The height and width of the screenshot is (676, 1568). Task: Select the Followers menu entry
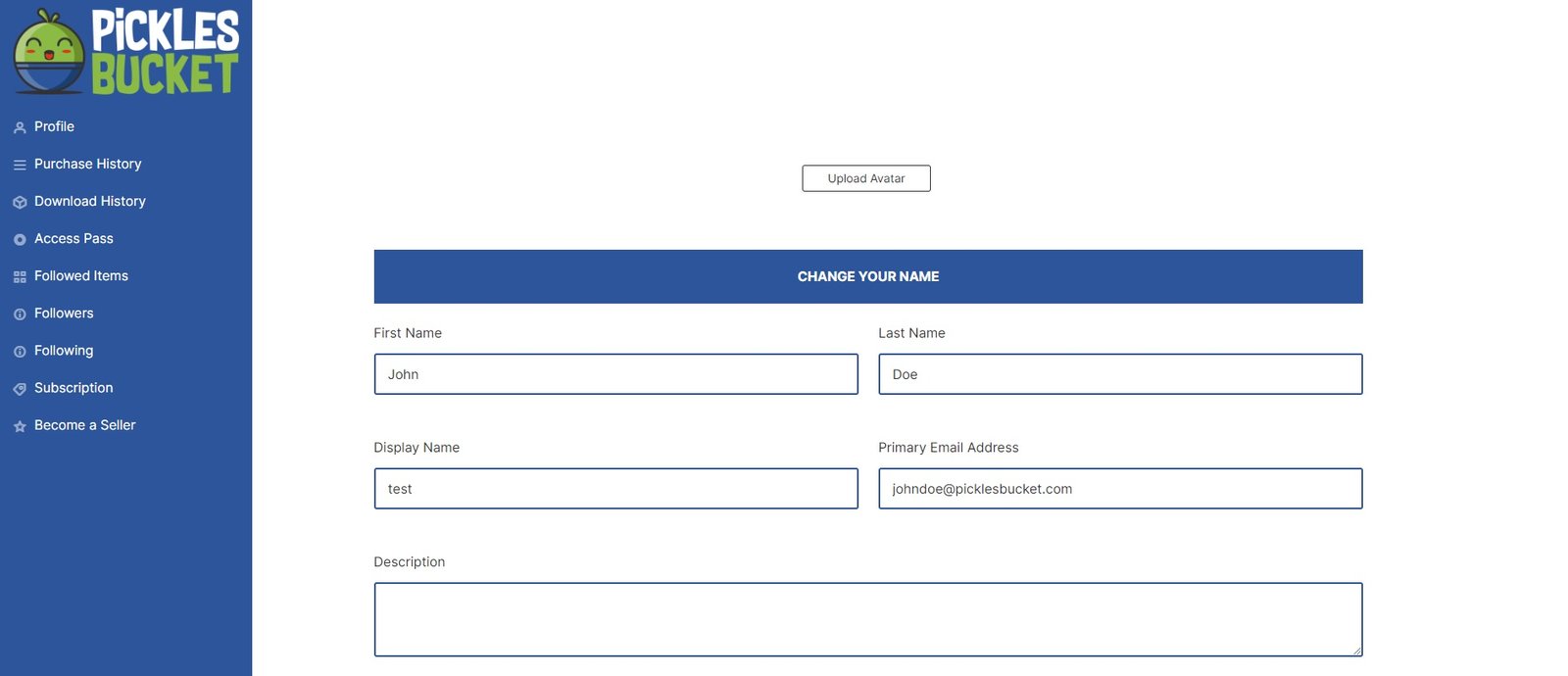[64, 314]
